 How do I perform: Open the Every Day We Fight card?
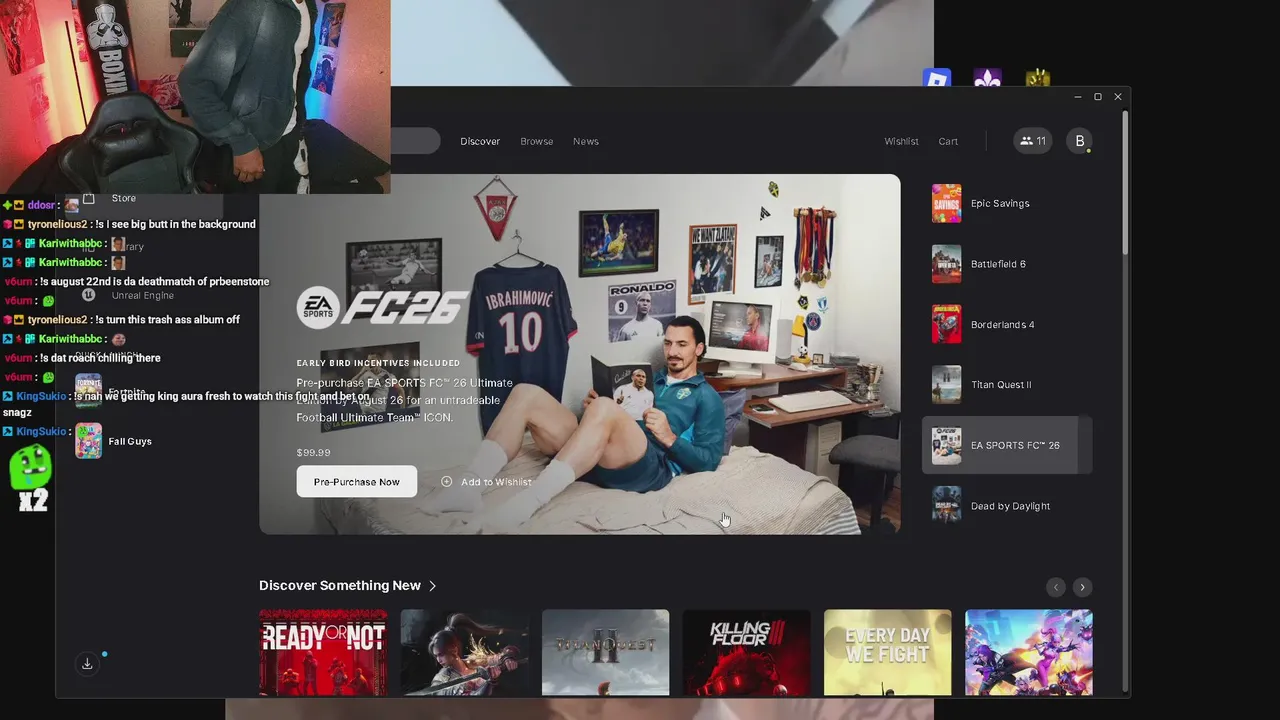click(887, 652)
